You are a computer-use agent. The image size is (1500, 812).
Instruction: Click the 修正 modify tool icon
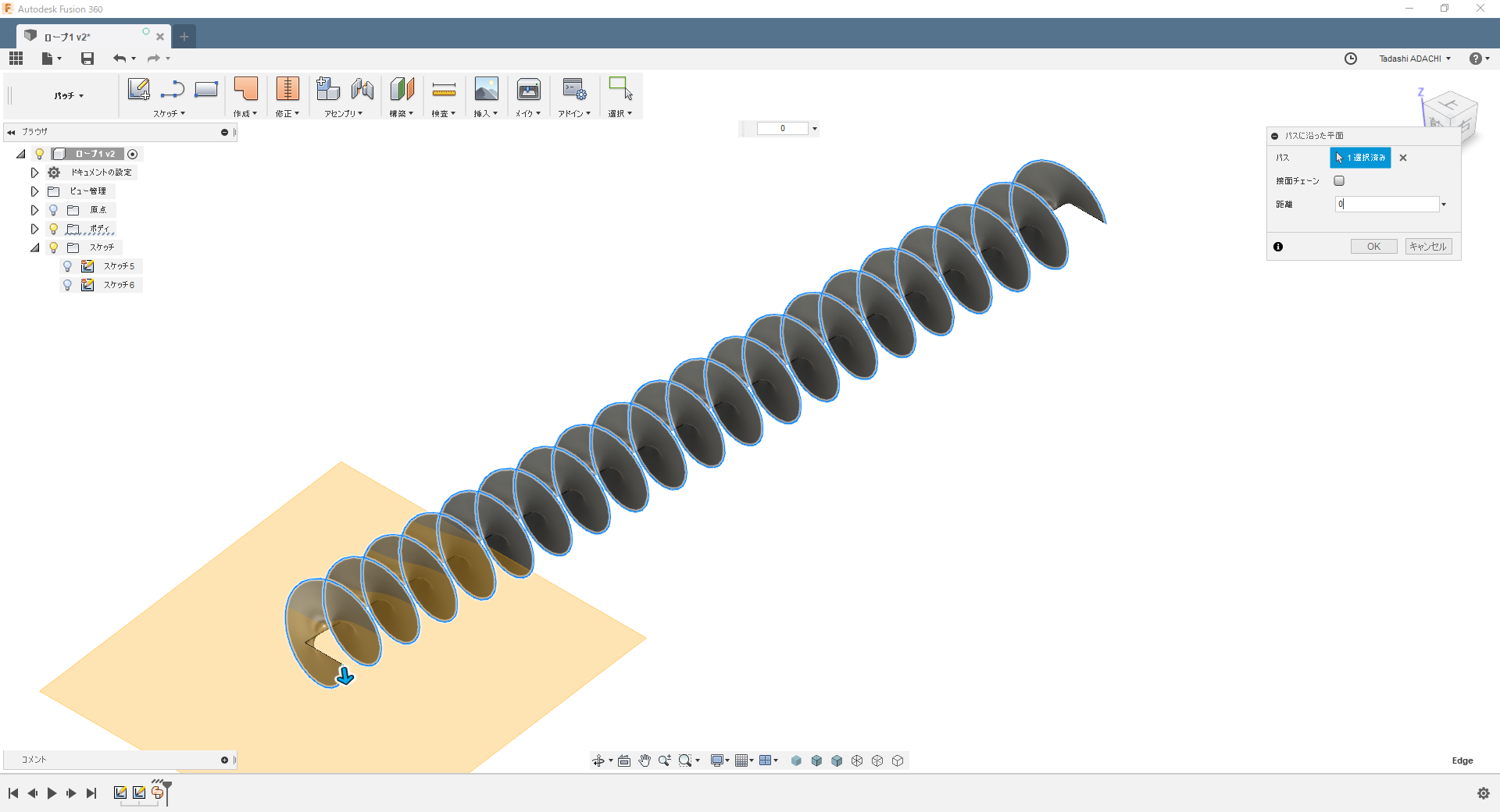[287, 89]
